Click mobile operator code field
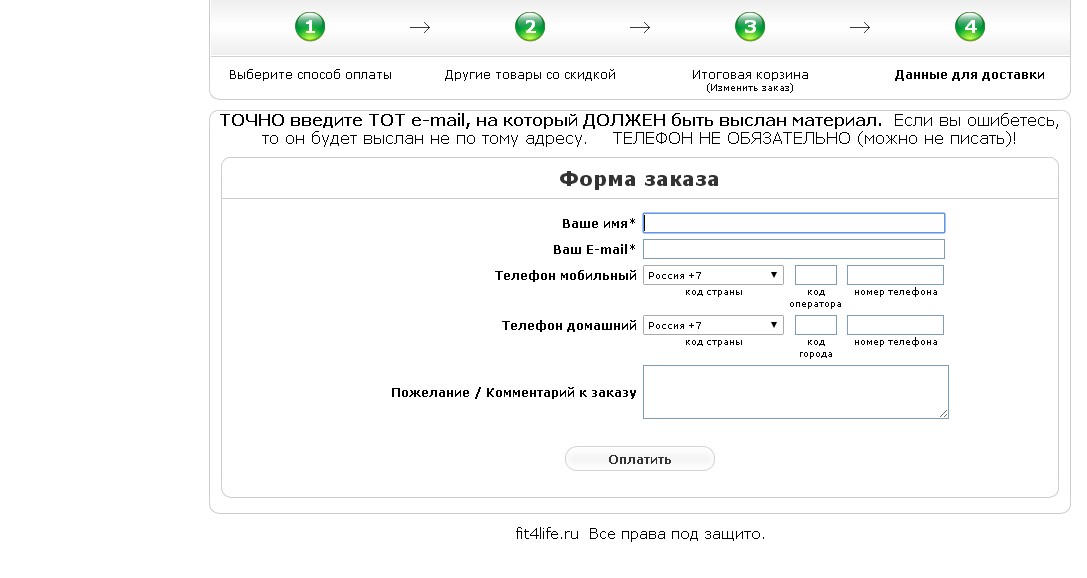This screenshot has width=1087, height=578. pyautogui.click(x=816, y=275)
